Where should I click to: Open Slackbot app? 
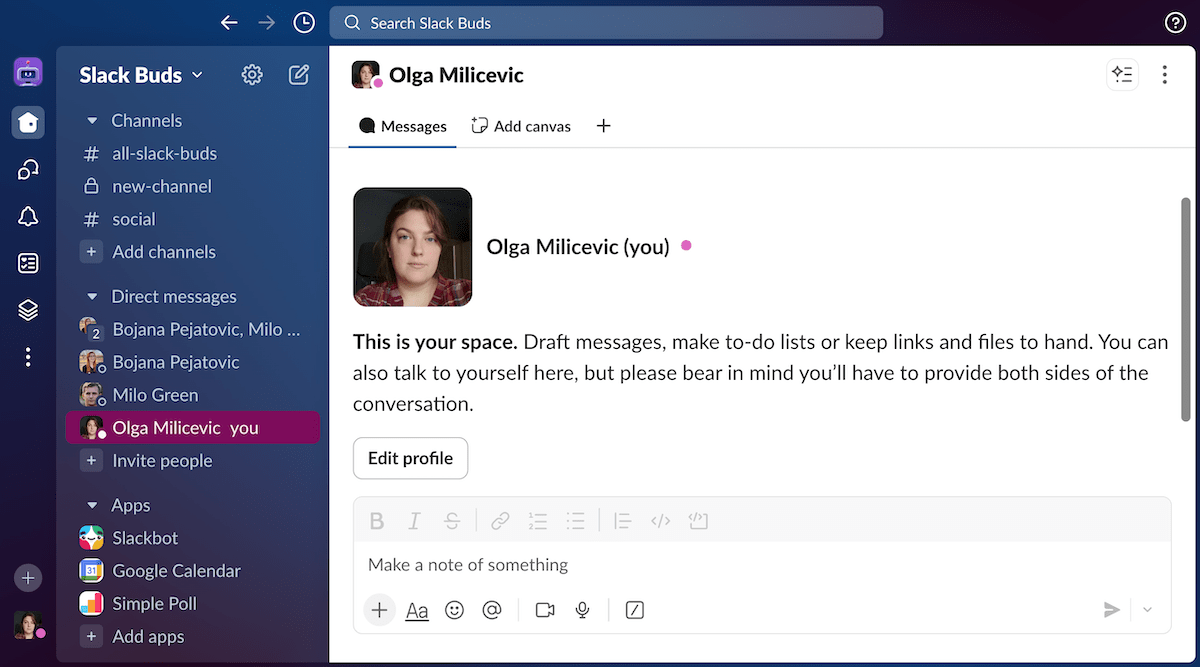click(x=192, y=538)
